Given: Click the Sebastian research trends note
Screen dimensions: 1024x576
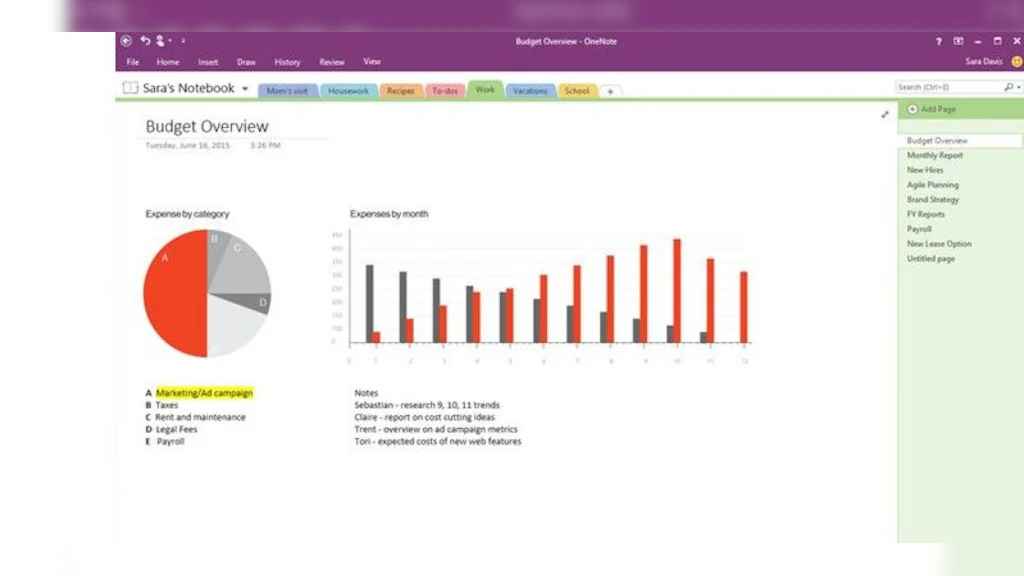Looking at the screenshot, I should pyautogui.click(x=427, y=405).
